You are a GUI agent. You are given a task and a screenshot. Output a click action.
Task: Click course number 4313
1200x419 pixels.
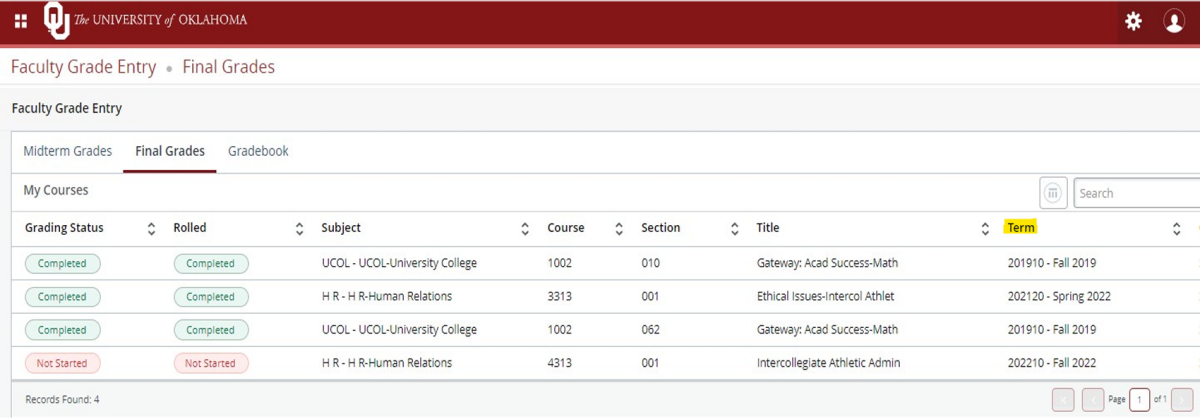point(560,363)
